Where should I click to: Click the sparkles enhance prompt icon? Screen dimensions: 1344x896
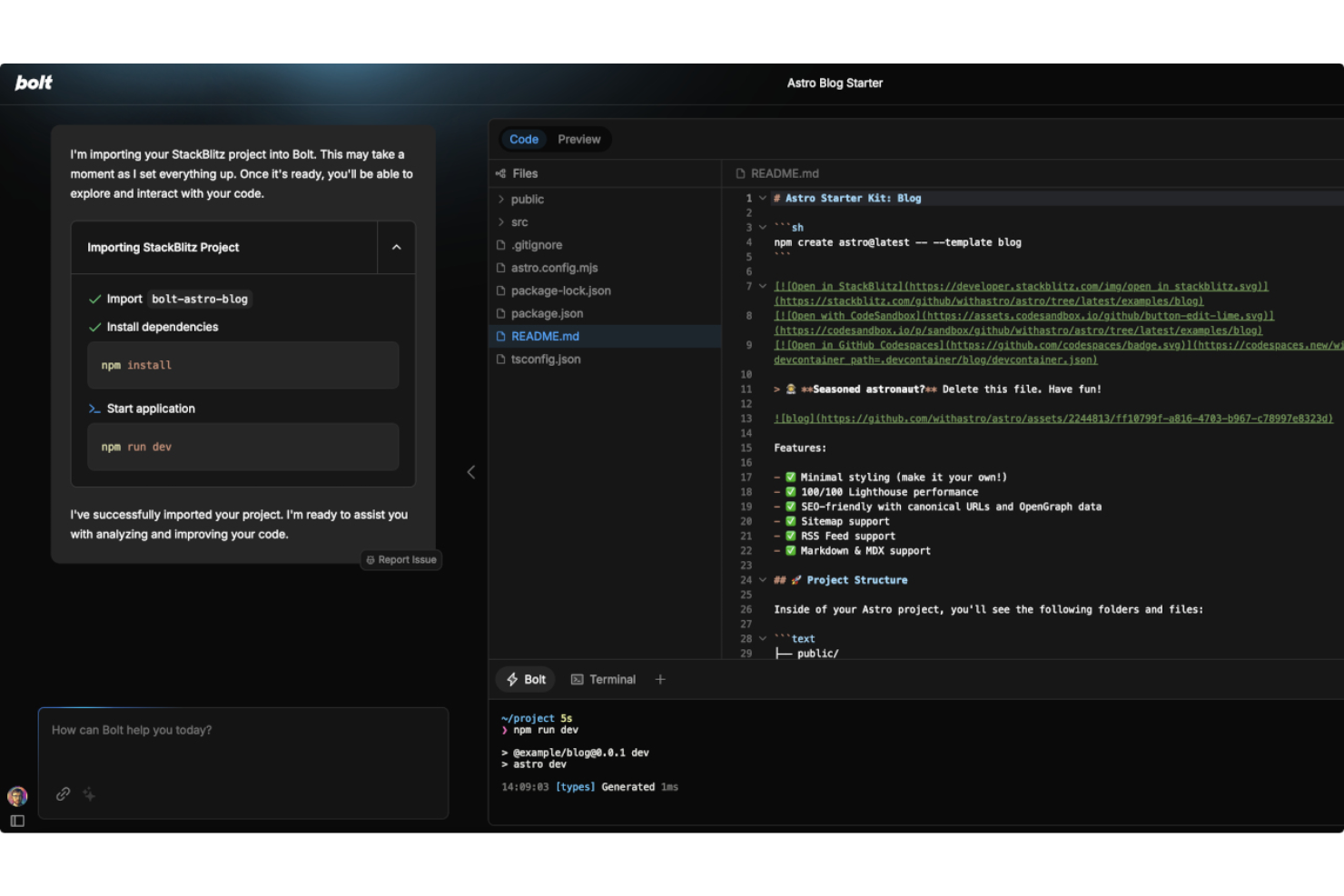click(89, 794)
